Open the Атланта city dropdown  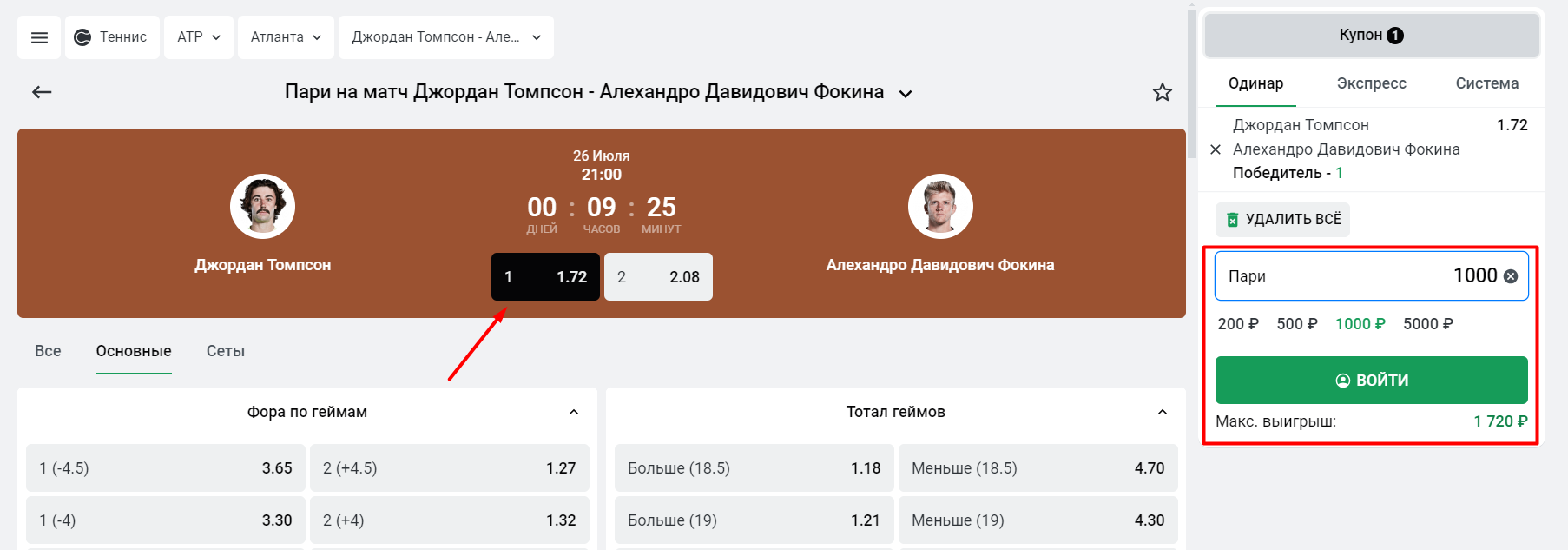point(286,36)
